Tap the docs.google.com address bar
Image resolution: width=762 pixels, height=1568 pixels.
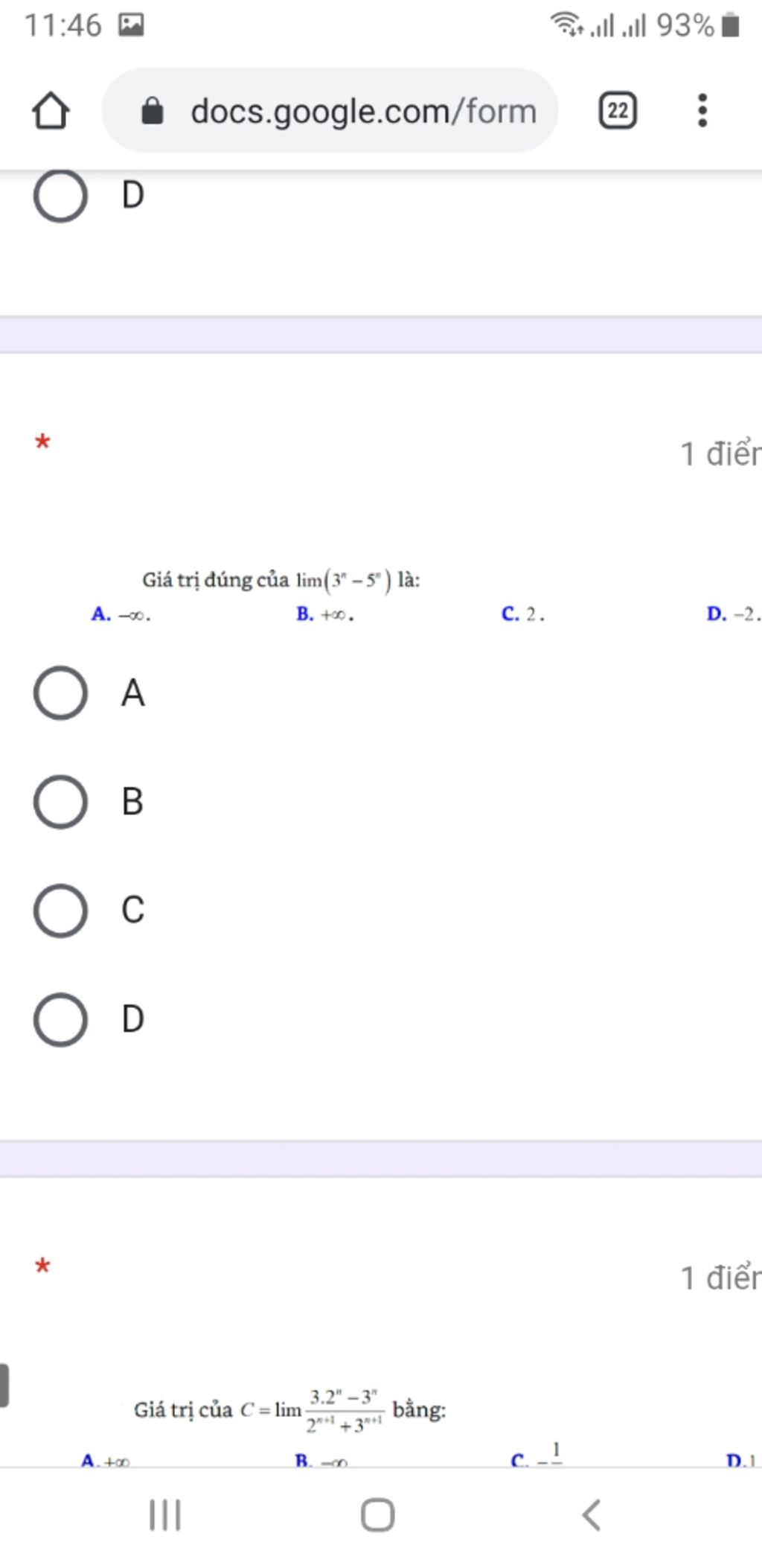point(330,110)
